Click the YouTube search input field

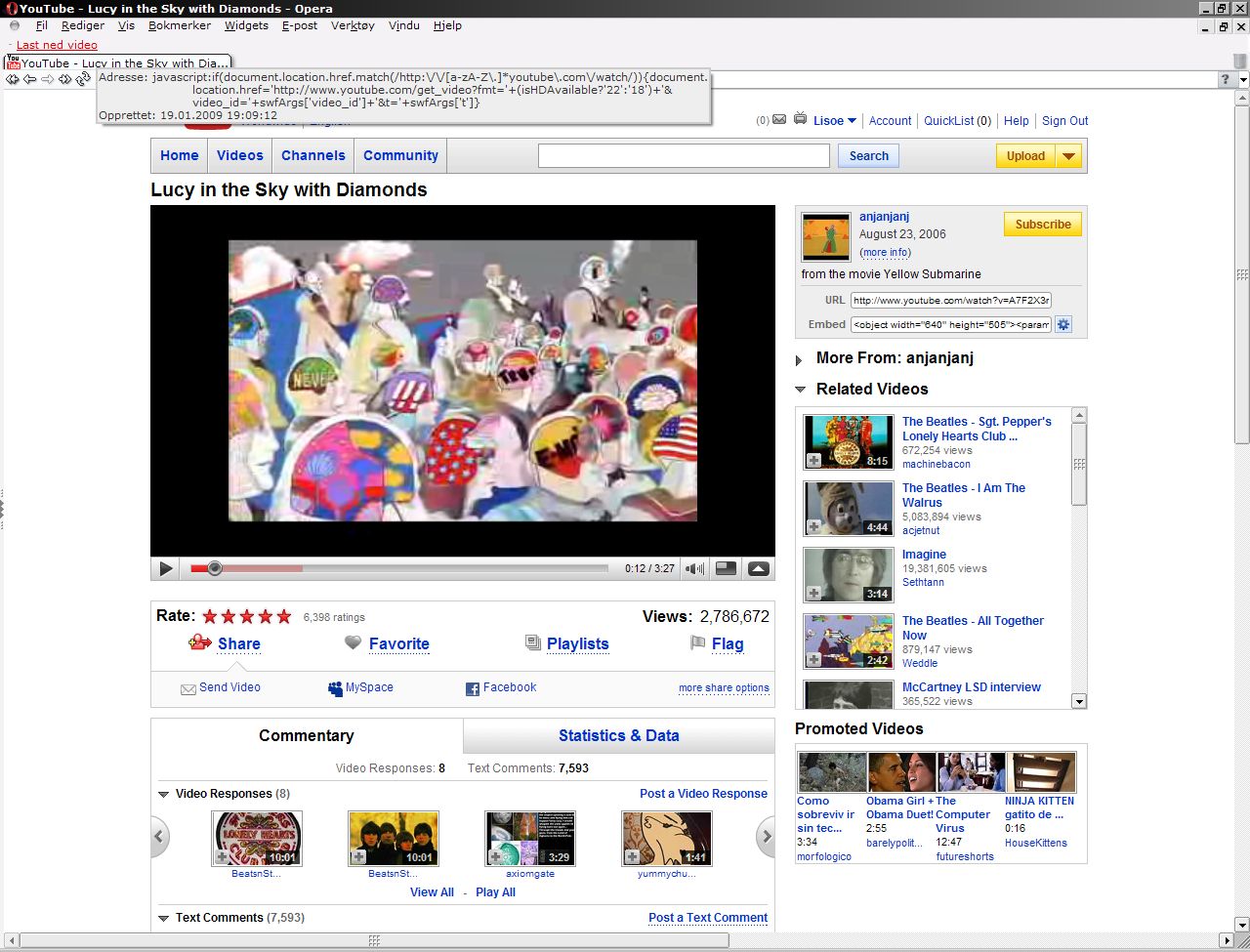(x=684, y=155)
